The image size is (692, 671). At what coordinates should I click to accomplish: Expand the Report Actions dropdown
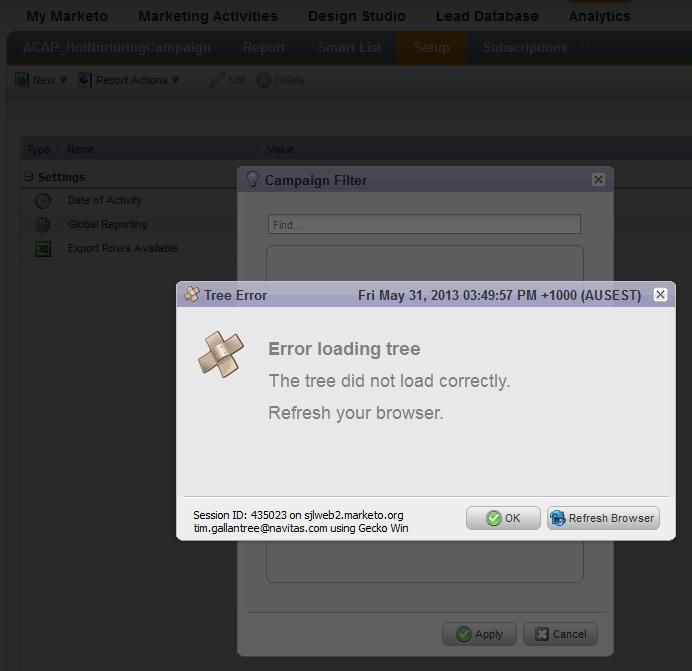coord(129,80)
